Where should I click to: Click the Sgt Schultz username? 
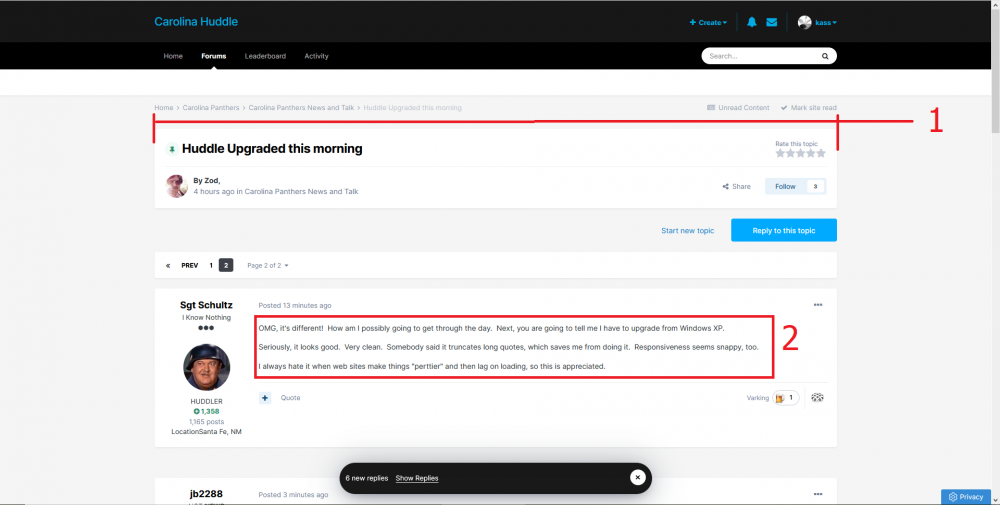click(206, 305)
